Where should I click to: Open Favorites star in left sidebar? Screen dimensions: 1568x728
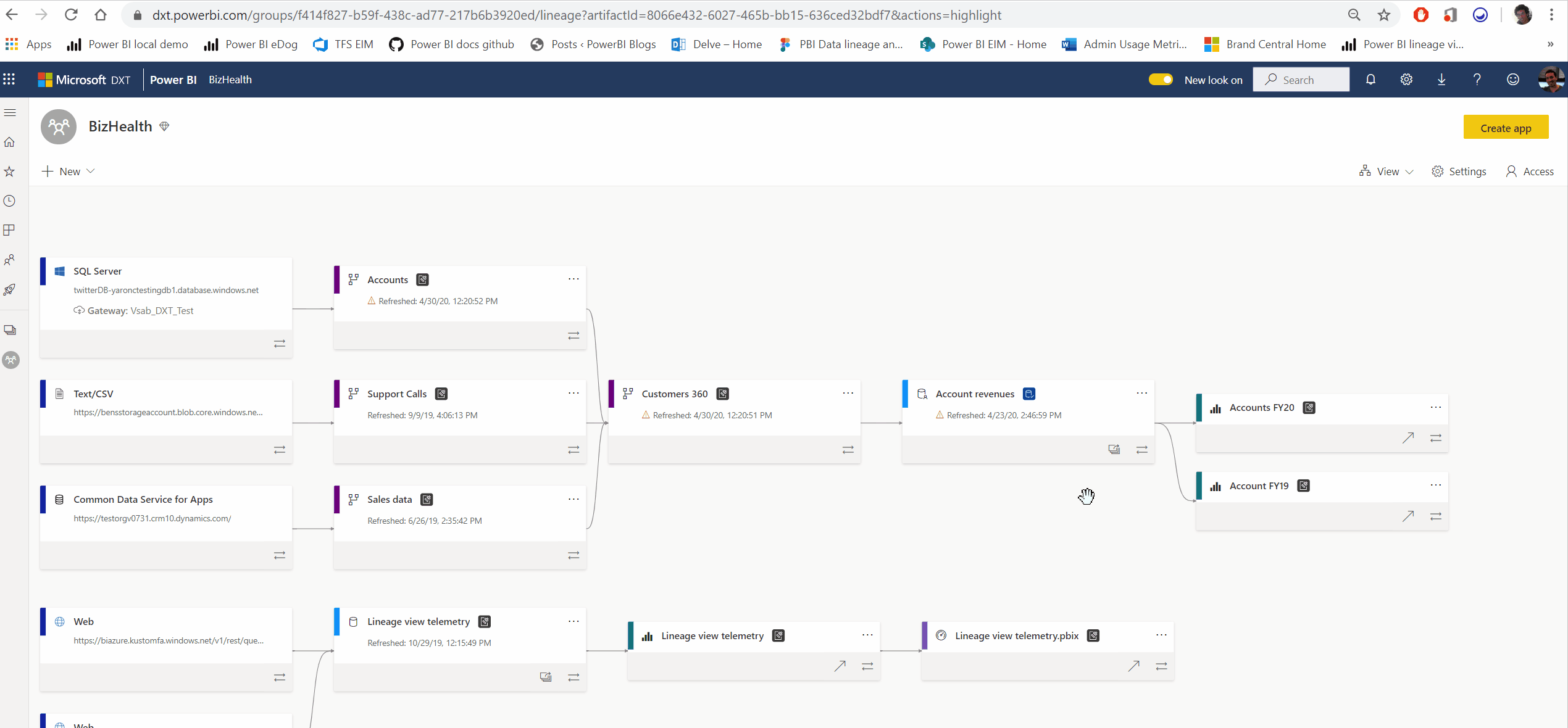(9, 172)
